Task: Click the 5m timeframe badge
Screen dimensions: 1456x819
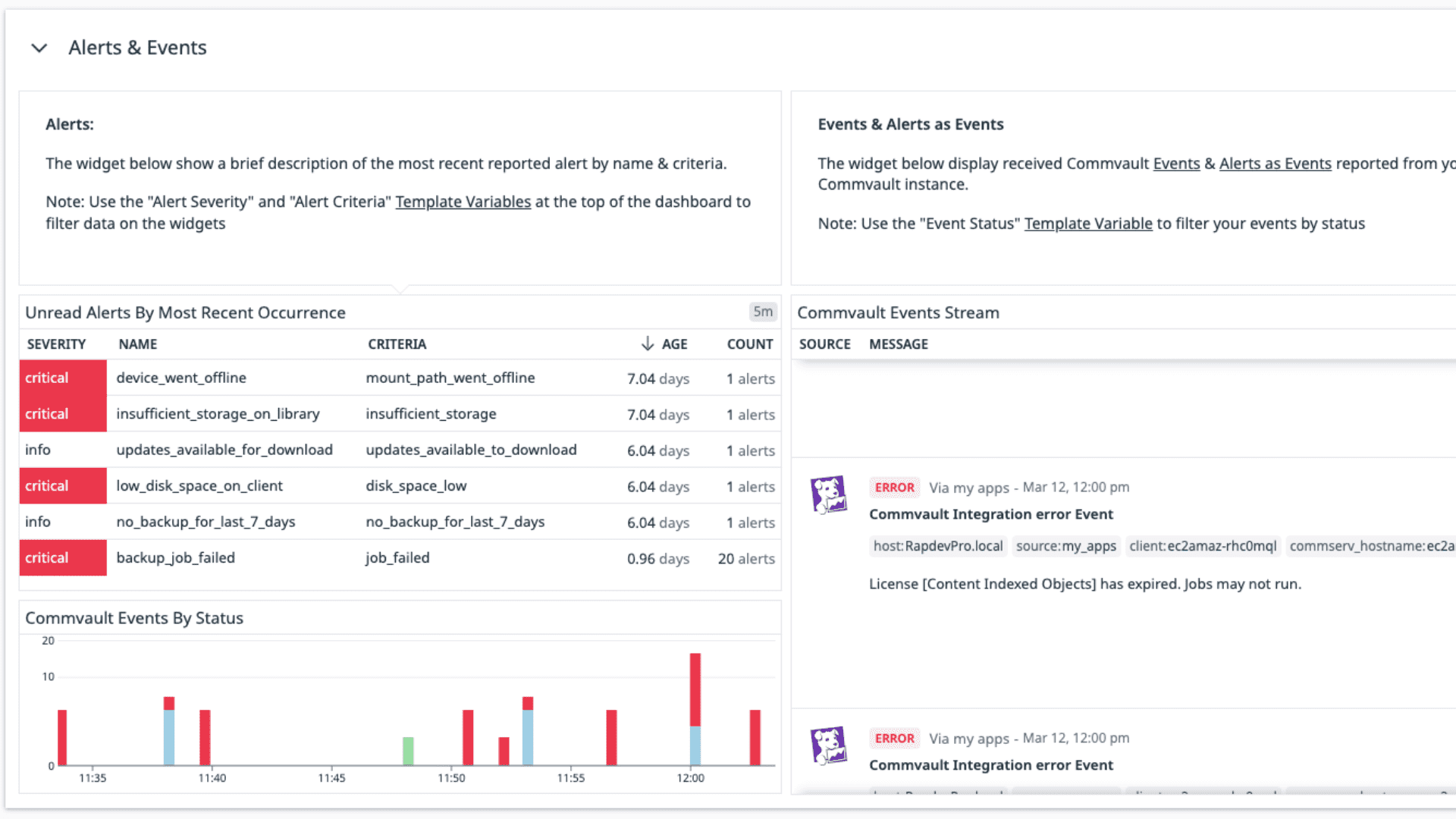Action: point(763,312)
